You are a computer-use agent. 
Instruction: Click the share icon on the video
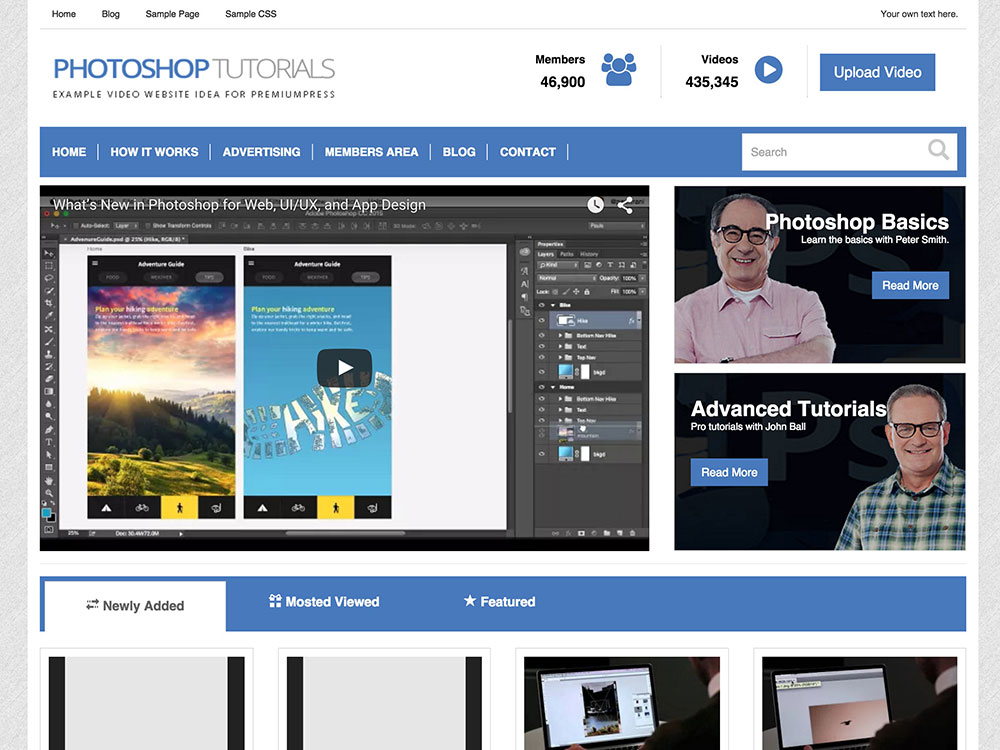point(625,205)
